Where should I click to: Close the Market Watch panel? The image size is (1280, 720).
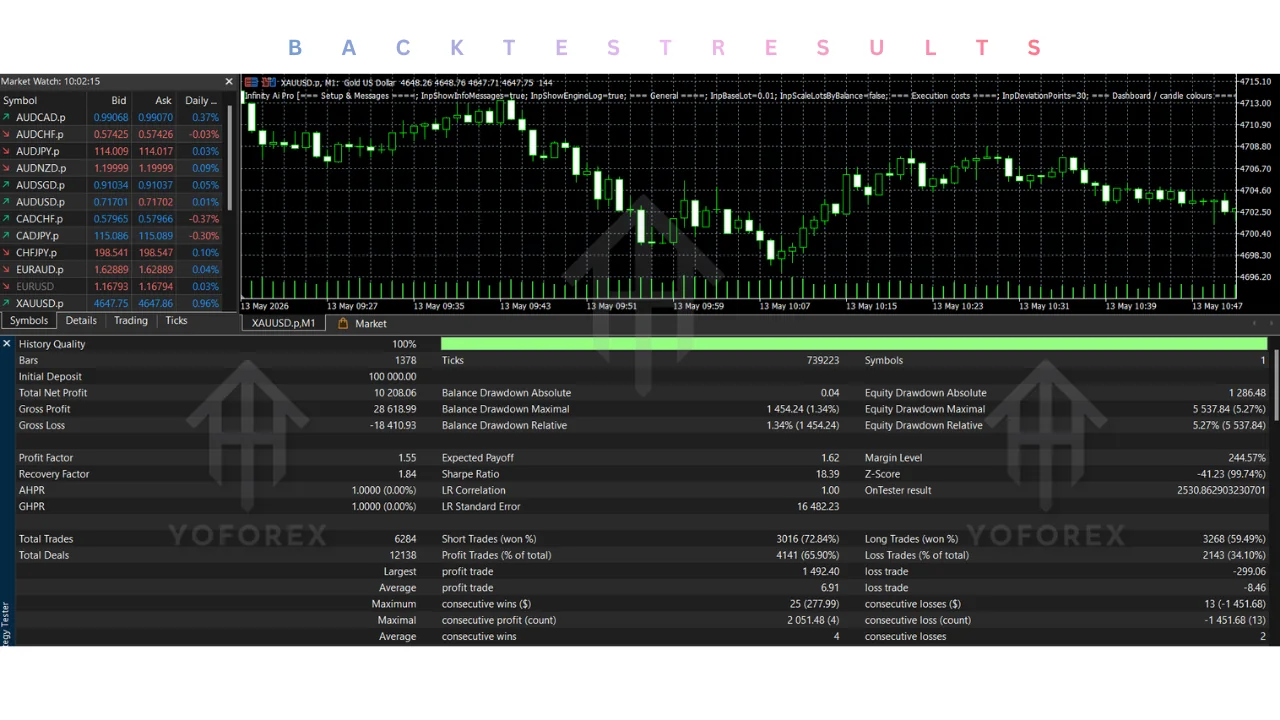click(228, 82)
